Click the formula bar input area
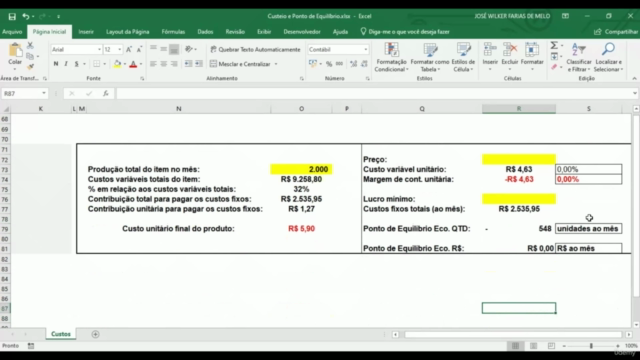640x360 pixels. pos(373,93)
